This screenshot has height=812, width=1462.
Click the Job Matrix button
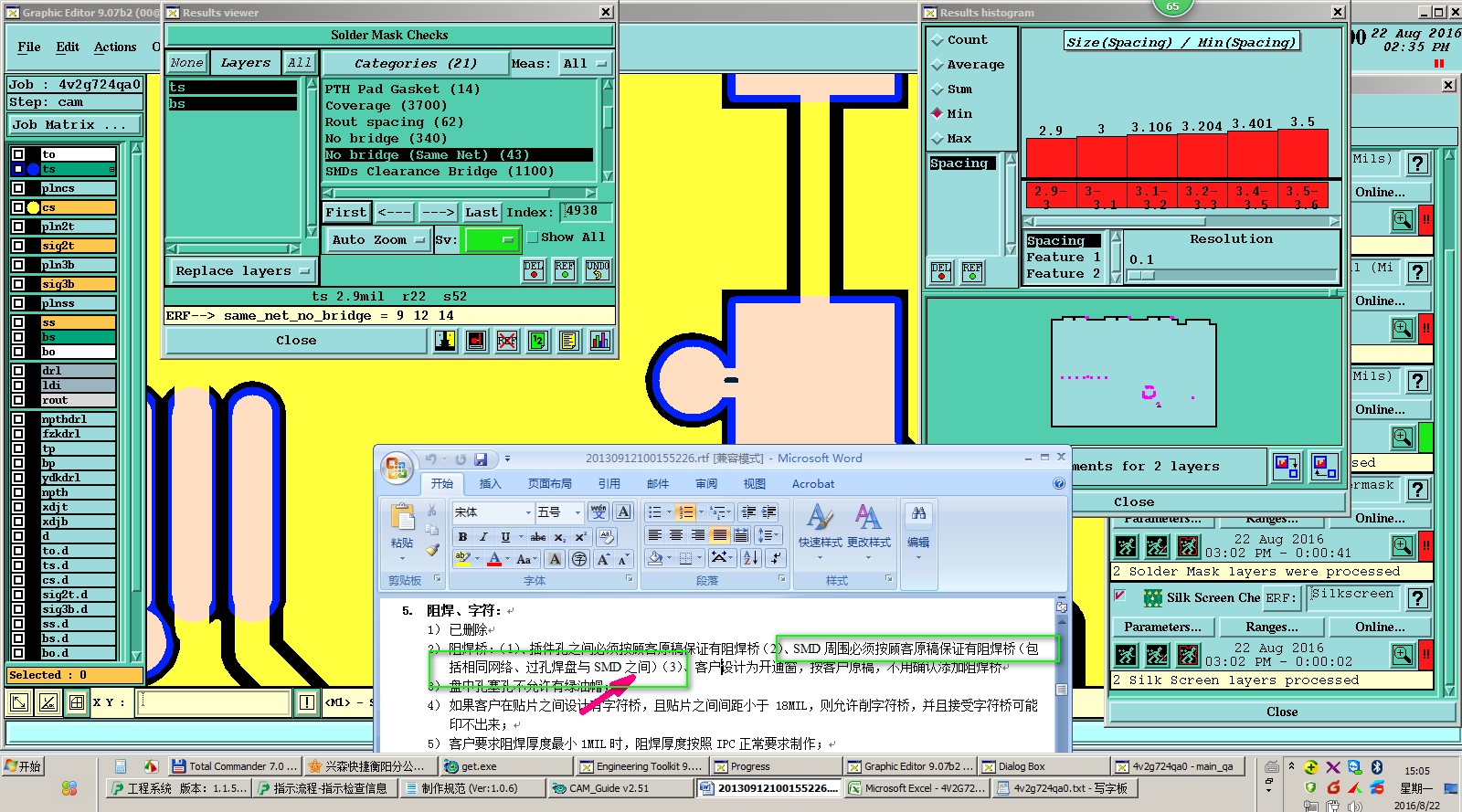tap(75, 125)
